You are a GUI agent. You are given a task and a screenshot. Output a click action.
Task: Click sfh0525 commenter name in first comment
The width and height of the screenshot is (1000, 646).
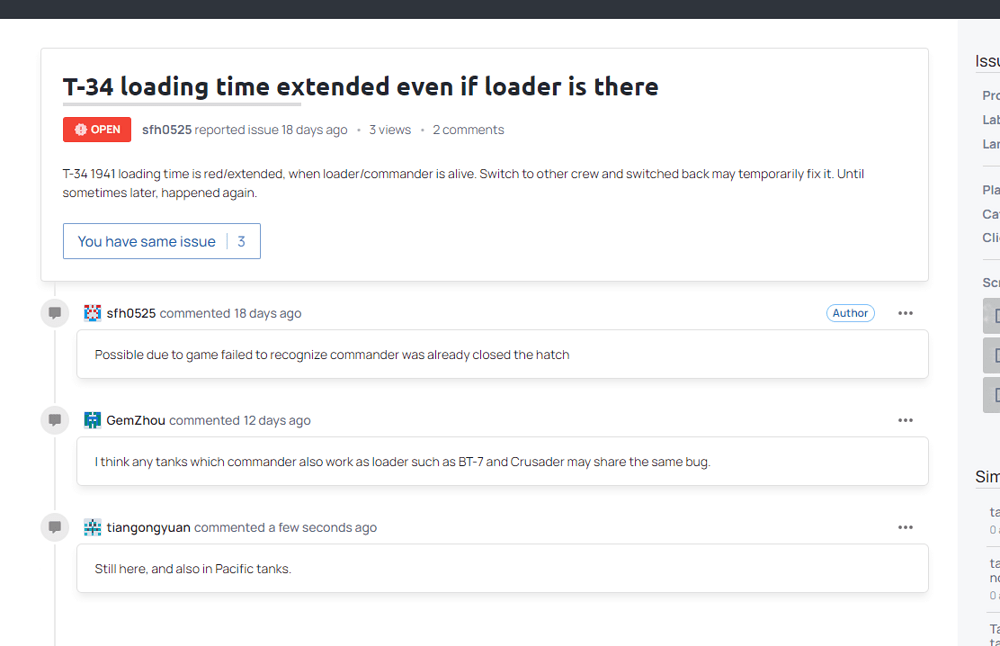[131, 313]
